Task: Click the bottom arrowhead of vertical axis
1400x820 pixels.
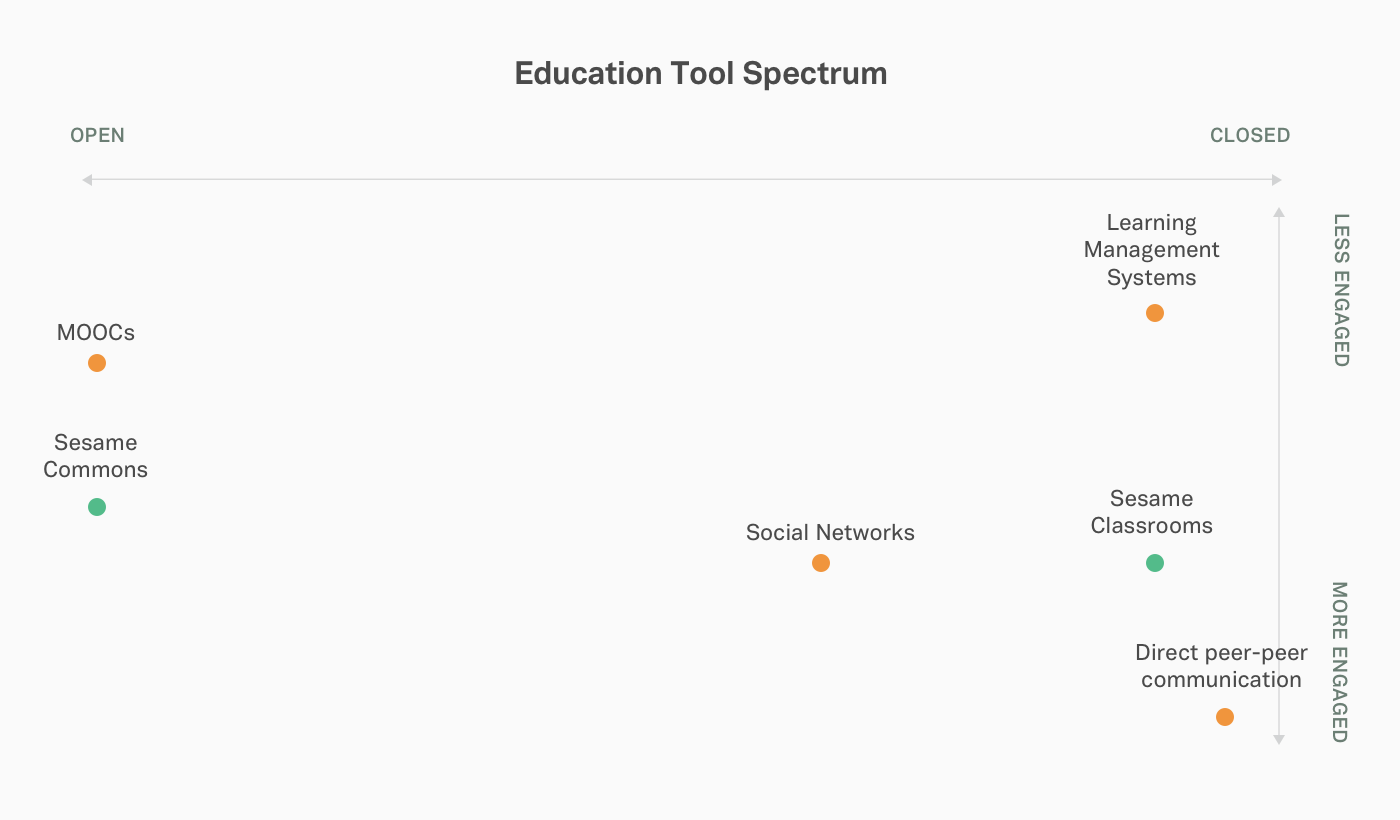Action: pos(1279,739)
